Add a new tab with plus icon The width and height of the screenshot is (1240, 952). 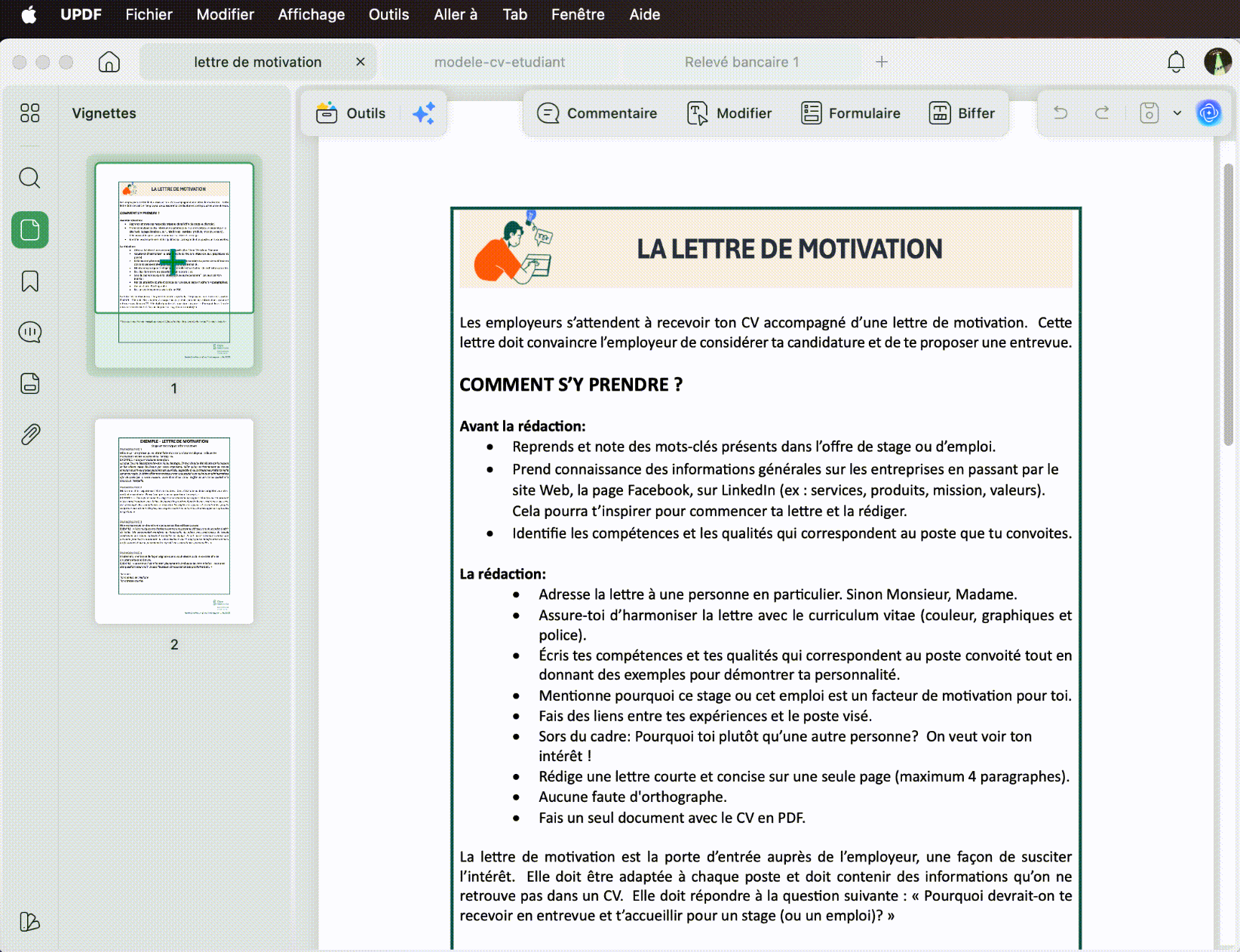point(882,62)
